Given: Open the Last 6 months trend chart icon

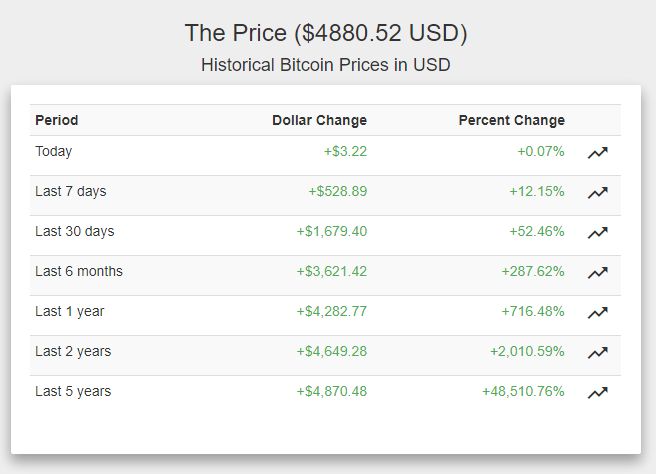Looking at the screenshot, I should (597, 273).
